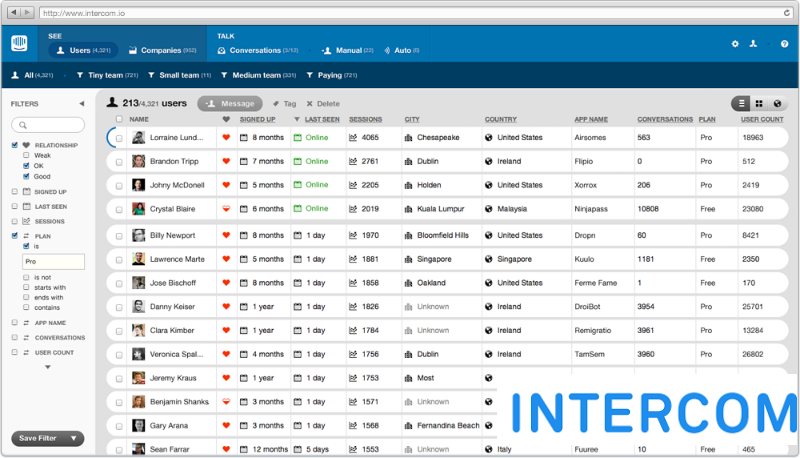Viewport: 800px width, 458px height.
Task: Click the Intercom logo icon
Action: click(21, 44)
